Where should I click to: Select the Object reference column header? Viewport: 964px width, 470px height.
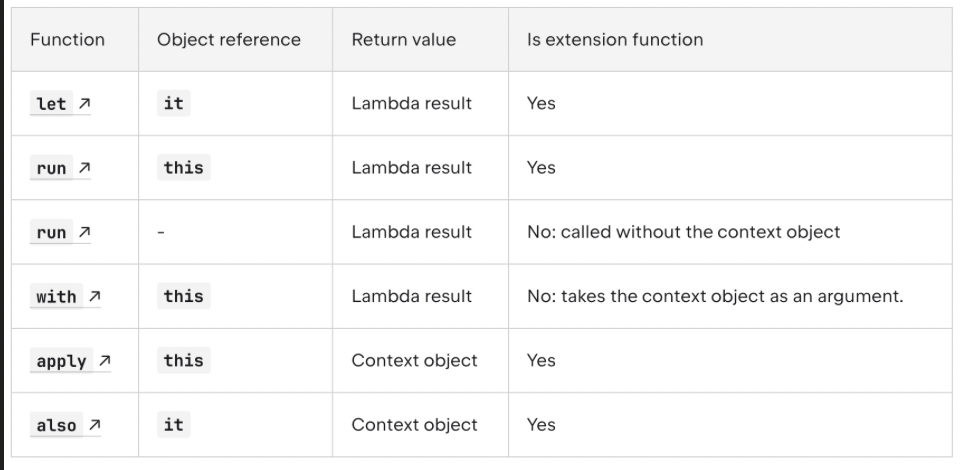tap(229, 40)
